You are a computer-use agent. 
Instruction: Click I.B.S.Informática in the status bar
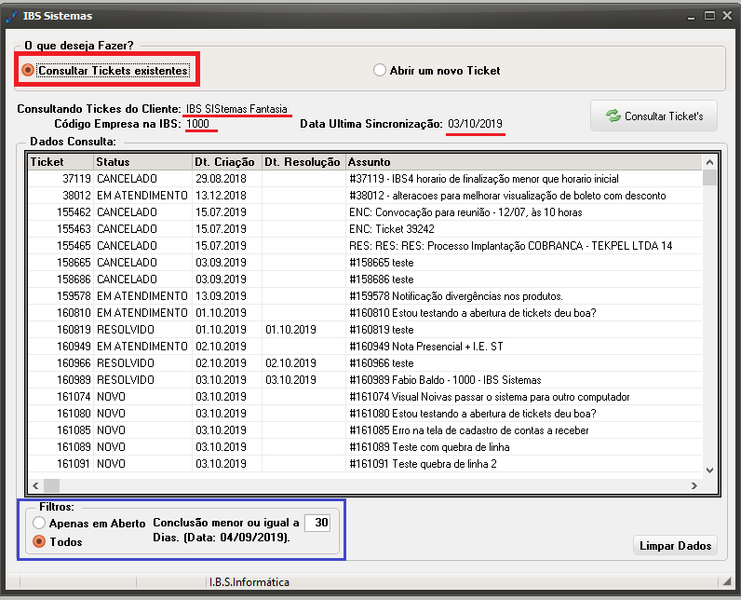(x=249, y=582)
